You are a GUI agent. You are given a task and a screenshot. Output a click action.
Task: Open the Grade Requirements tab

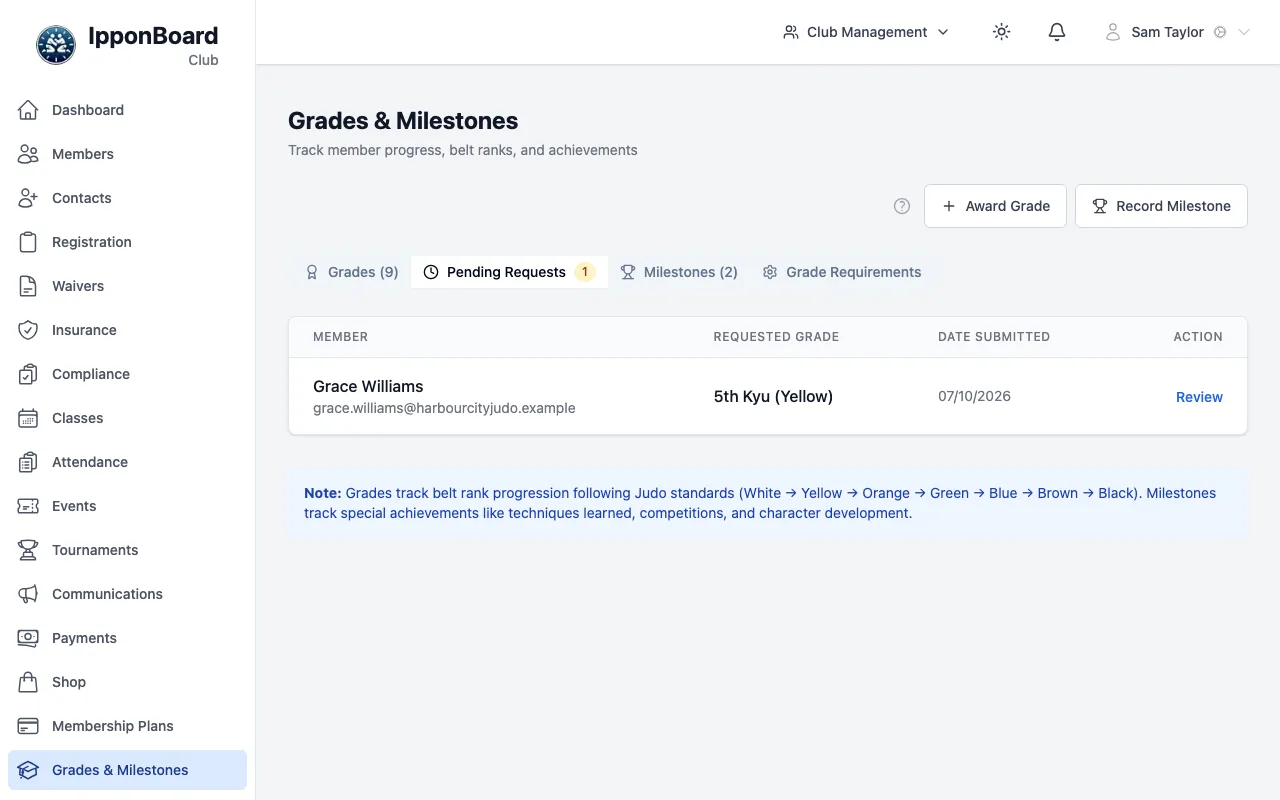coord(842,272)
